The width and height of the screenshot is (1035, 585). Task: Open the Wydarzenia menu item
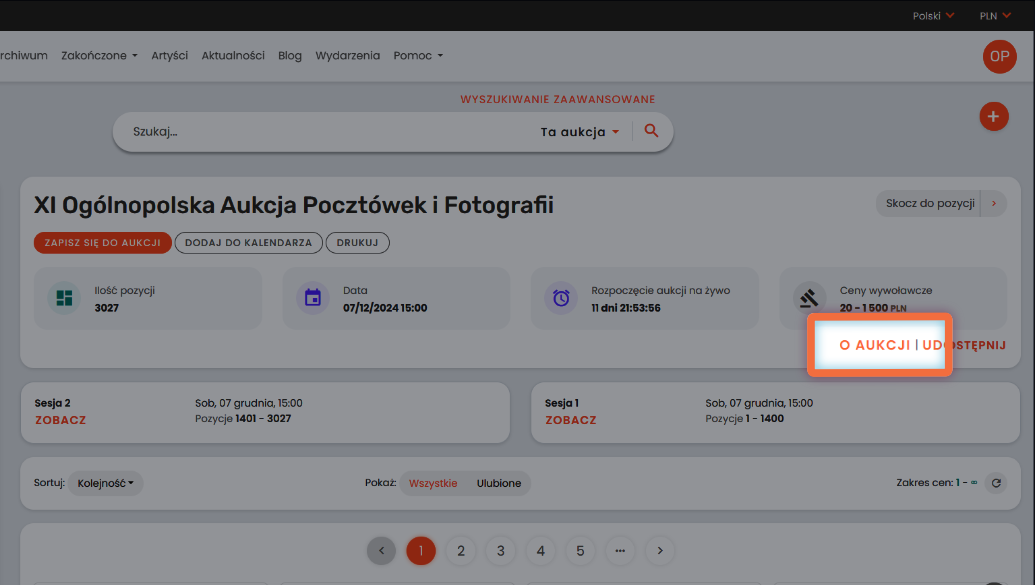pyautogui.click(x=348, y=55)
